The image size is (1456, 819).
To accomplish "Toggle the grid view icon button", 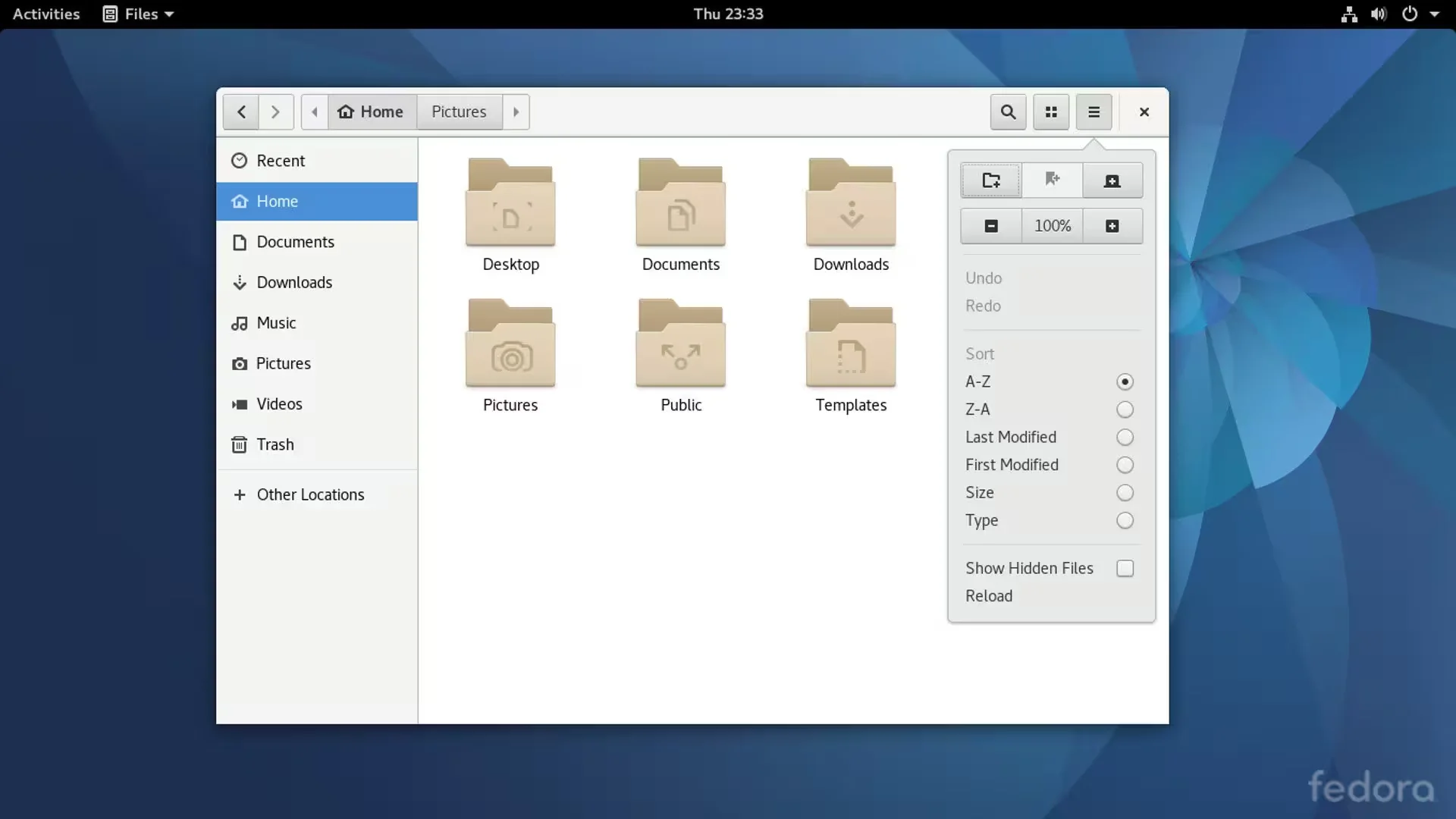I will point(1051,112).
